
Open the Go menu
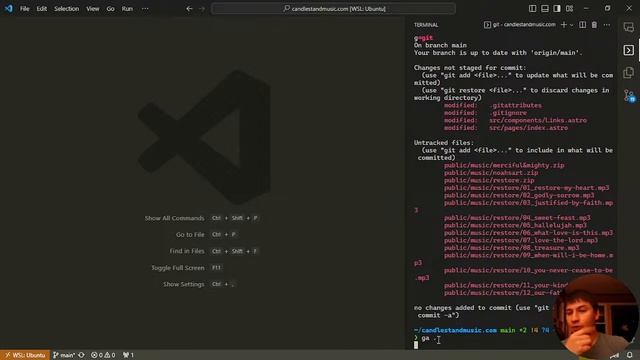110,9
